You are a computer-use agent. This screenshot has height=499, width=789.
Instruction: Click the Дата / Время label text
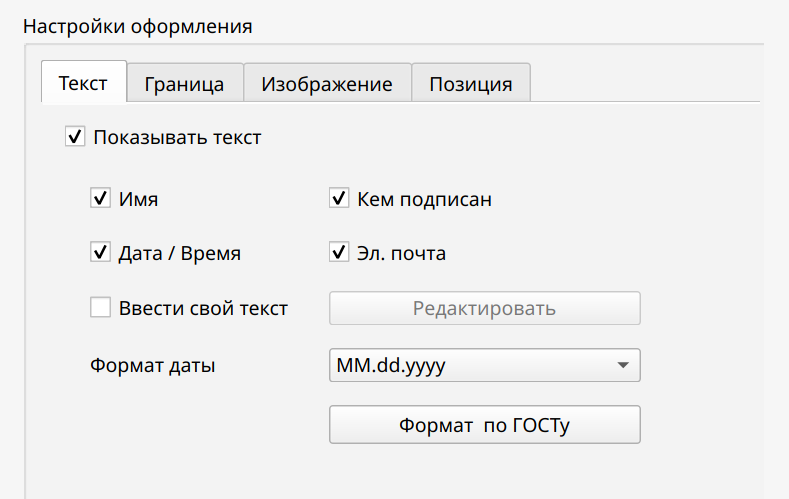[x=180, y=253]
